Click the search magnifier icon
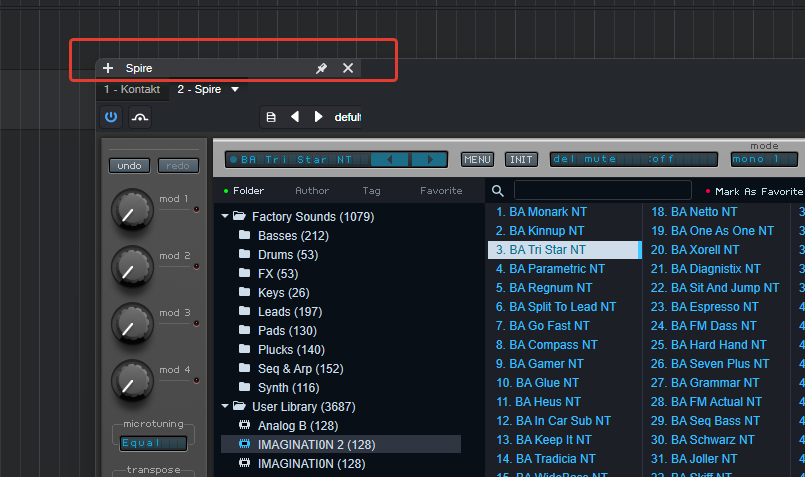Viewport: 805px width, 477px height. click(x=497, y=191)
